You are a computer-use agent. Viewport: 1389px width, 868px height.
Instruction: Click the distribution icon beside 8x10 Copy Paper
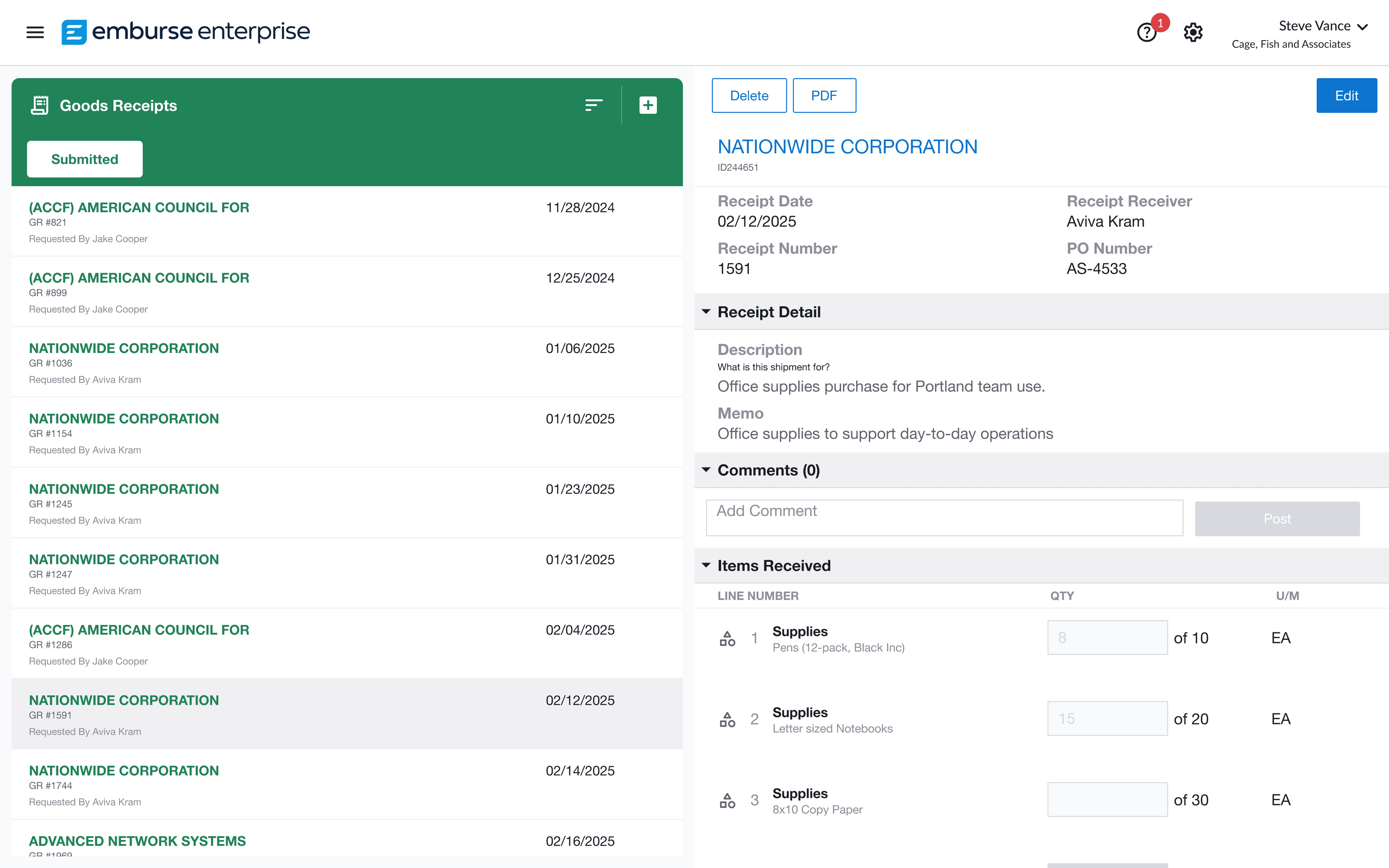[727, 799]
